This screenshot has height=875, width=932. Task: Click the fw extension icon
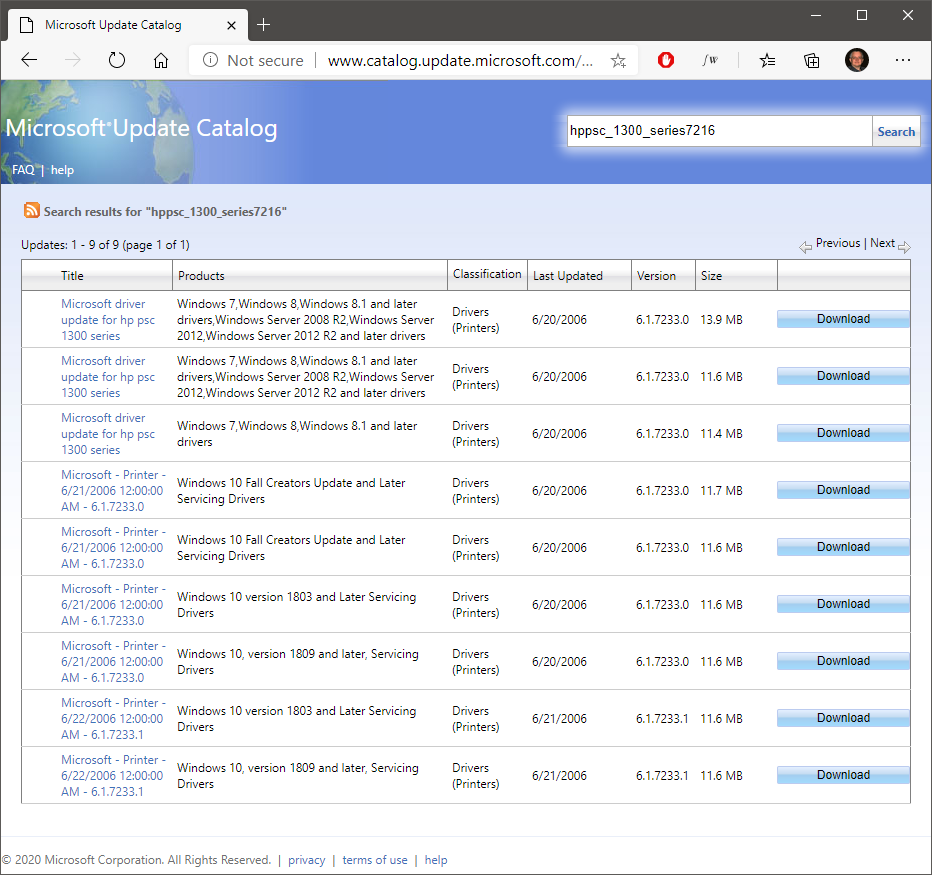point(710,60)
